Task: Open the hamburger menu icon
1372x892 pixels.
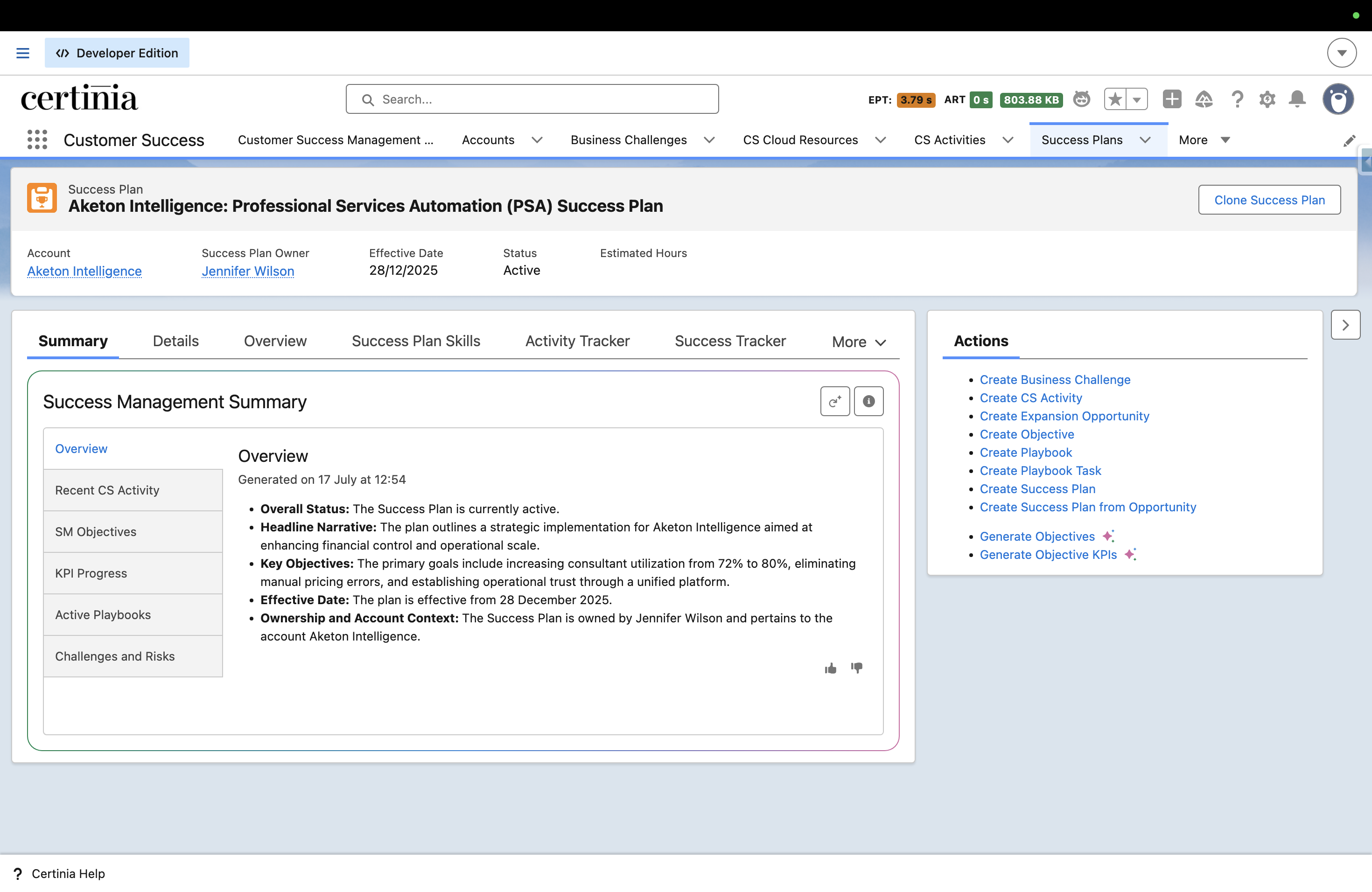Action: pos(22,53)
